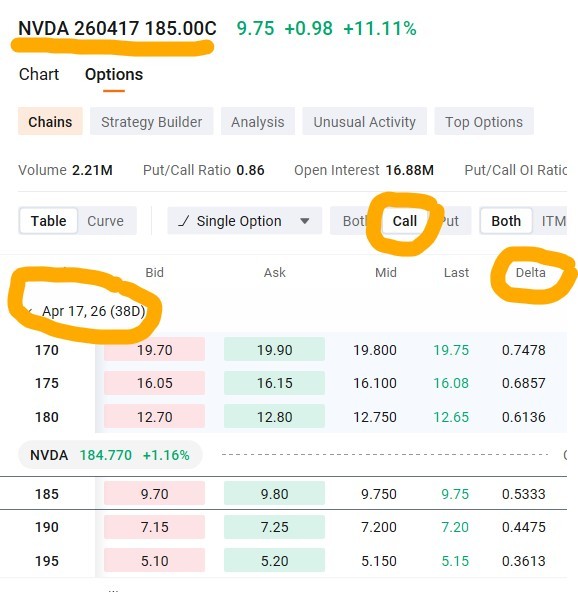Sort by the Ask column header
The image size is (578, 592).
pos(274,273)
